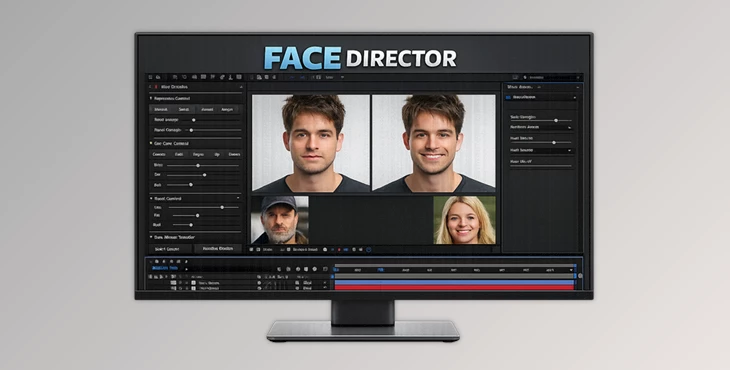Open the right panel dropdown with the blue icon
730x370 pixels.
point(541,97)
